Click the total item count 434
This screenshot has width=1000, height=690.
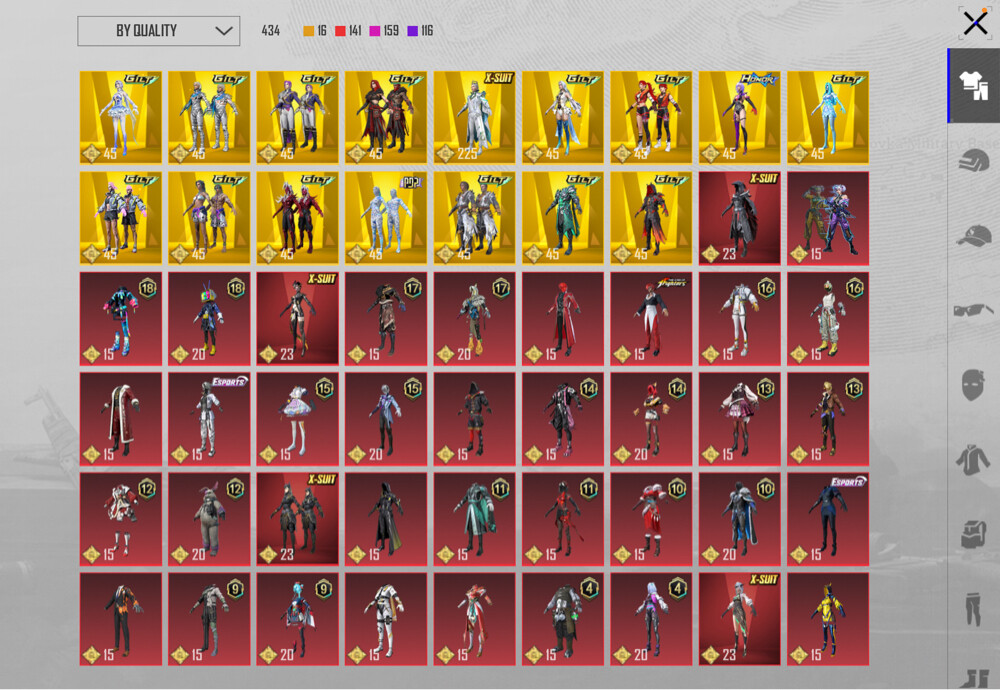[x=270, y=31]
